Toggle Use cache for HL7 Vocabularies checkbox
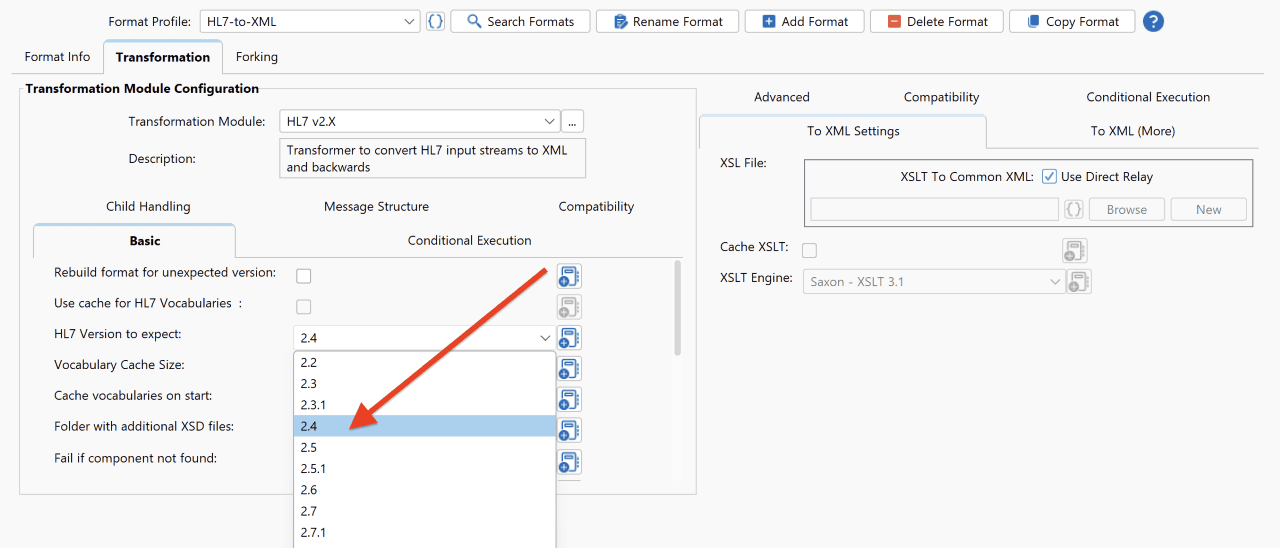This screenshot has height=548, width=1280. (304, 307)
